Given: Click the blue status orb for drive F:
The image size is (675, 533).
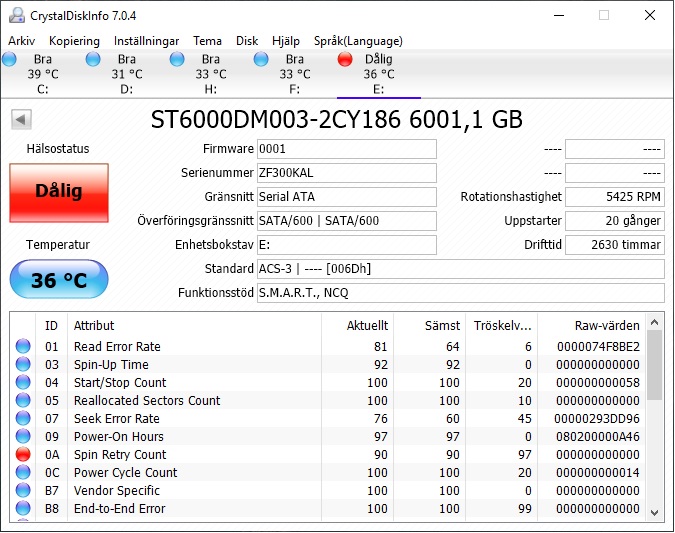Looking at the screenshot, I should coord(261,59).
